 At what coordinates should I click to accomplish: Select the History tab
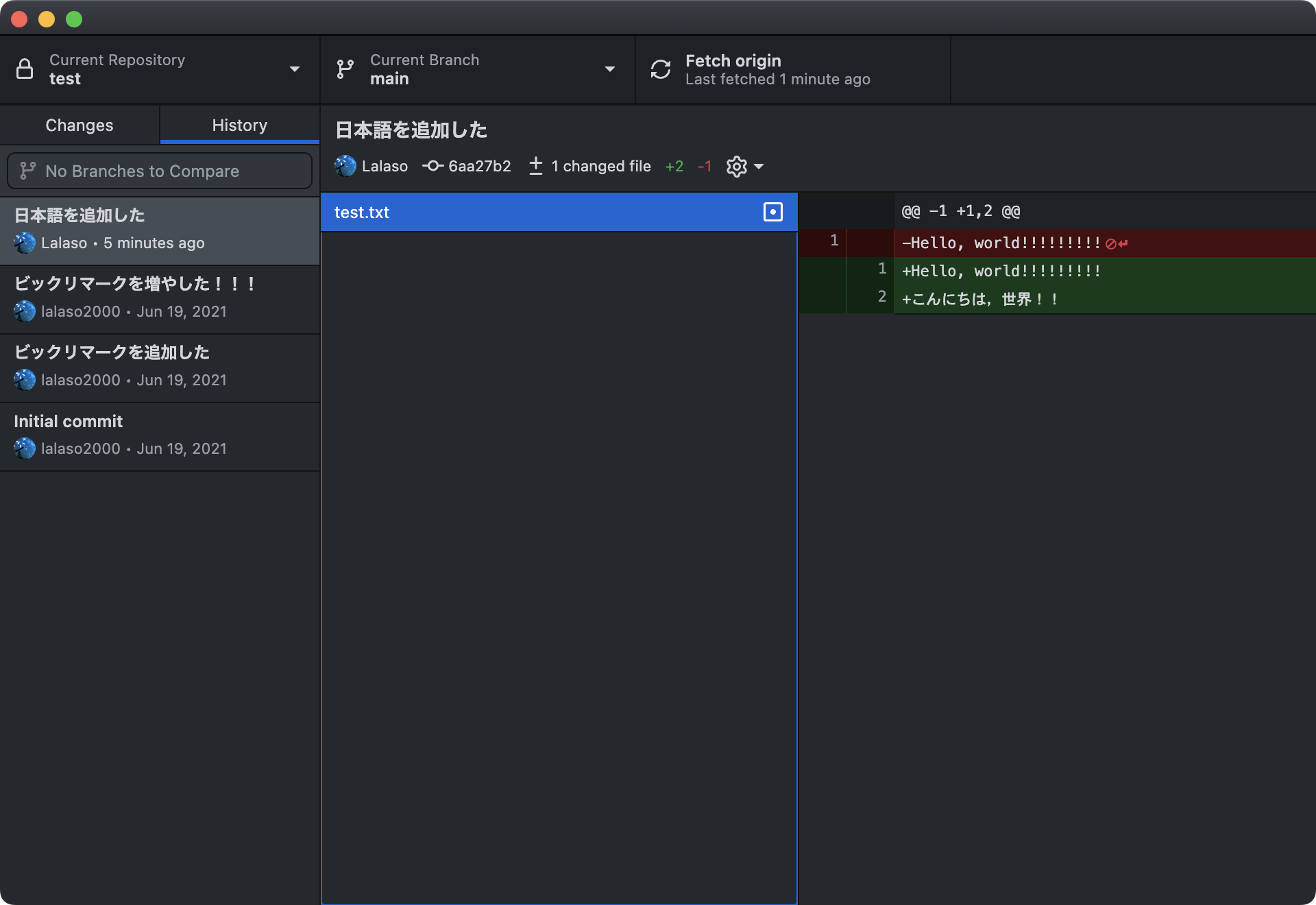(240, 125)
